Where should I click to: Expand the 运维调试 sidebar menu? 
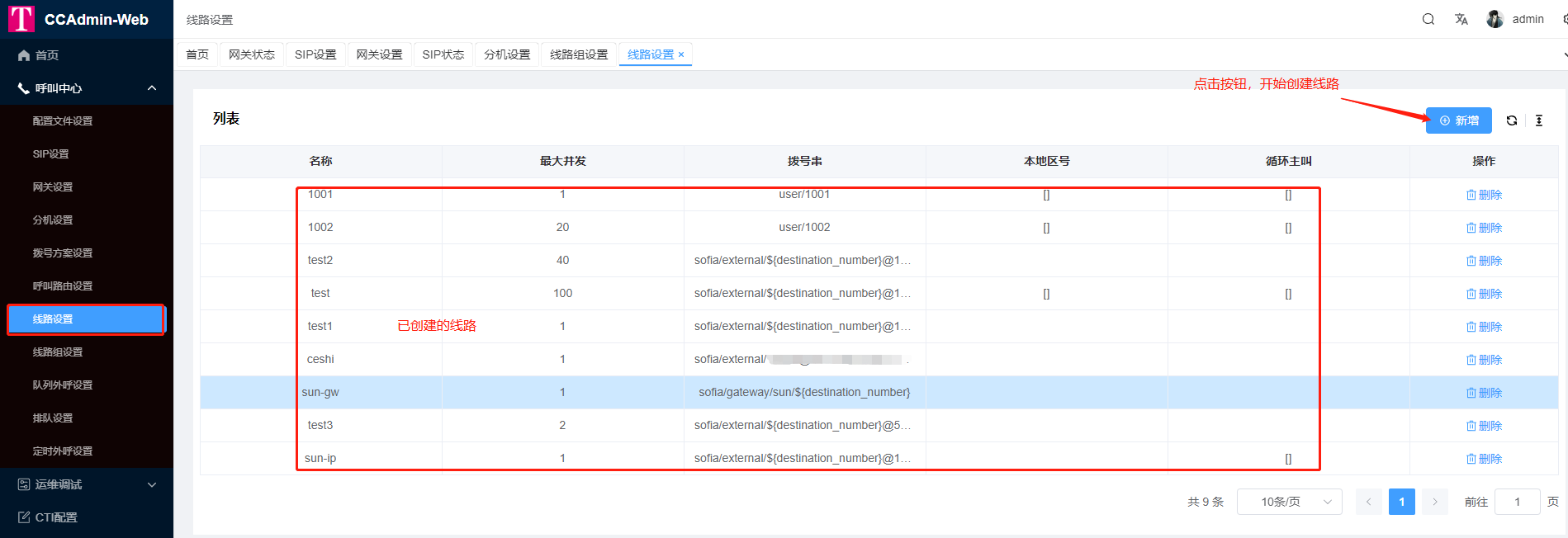click(152, 484)
